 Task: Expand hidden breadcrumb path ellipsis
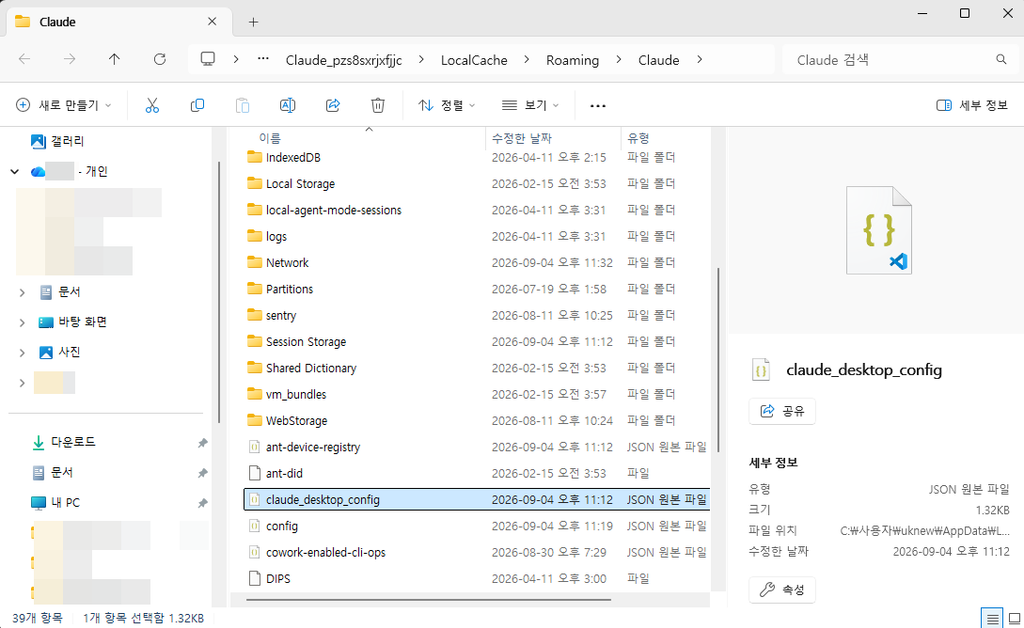coord(263,59)
